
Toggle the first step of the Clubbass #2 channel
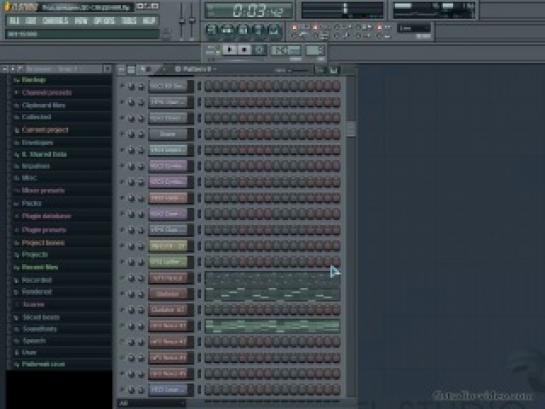click(x=209, y=310)
